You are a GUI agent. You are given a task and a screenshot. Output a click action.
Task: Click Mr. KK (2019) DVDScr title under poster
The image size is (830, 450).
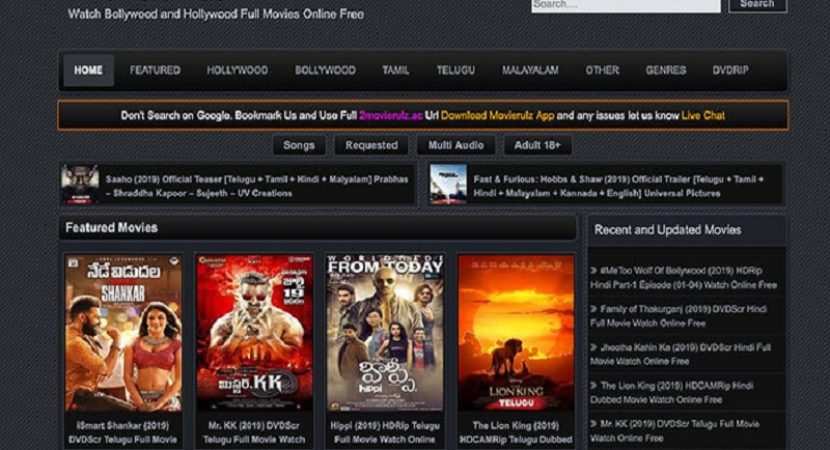click(254, 433)
